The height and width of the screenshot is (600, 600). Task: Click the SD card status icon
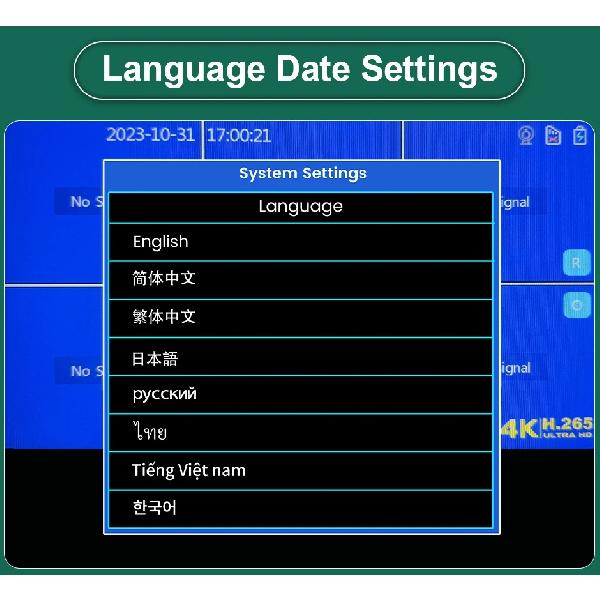coord(553,135)
